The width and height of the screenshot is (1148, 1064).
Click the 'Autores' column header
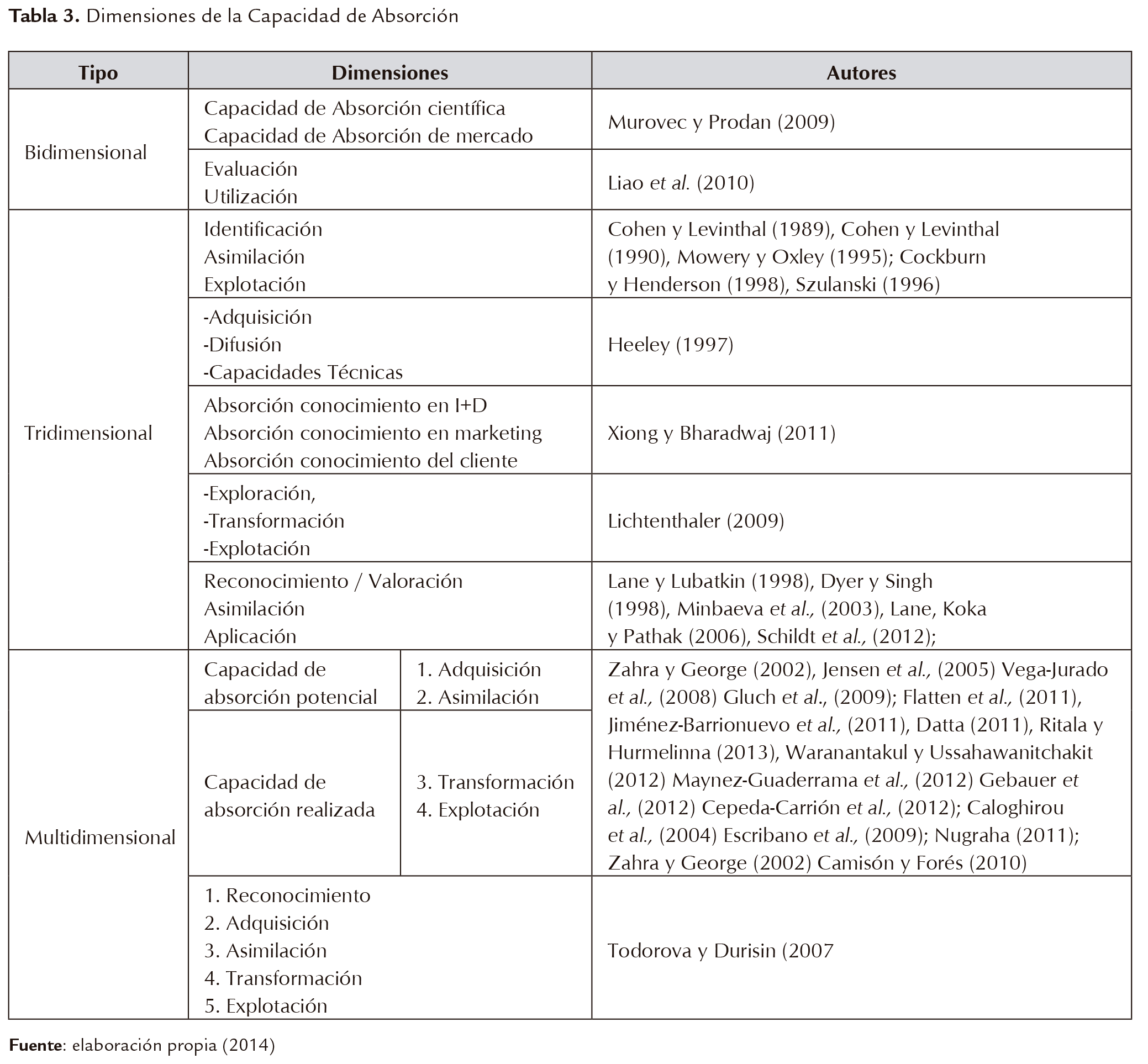[x=861, y=72]
